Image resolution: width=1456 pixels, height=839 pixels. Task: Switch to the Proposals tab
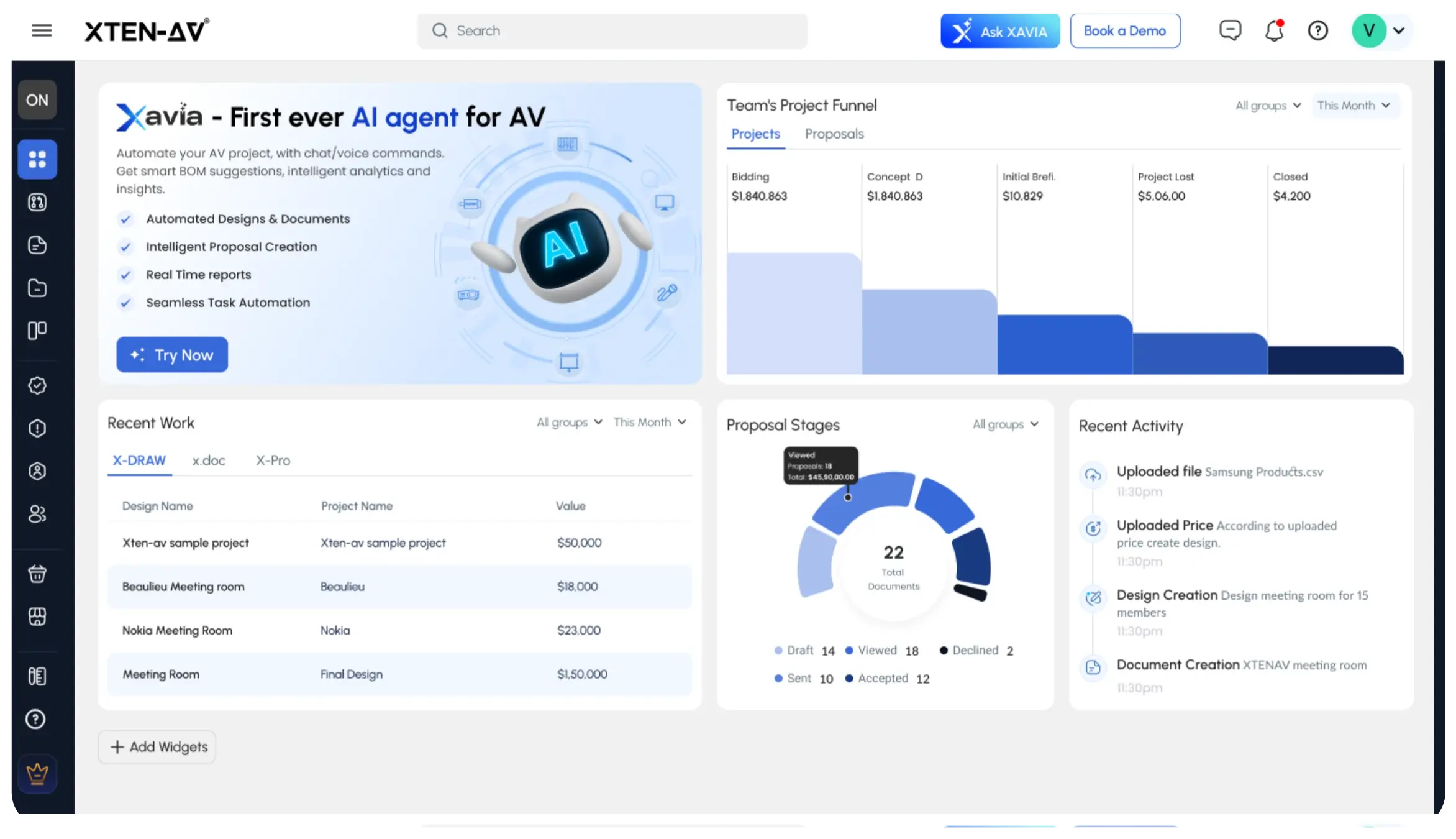click(834, 134)
